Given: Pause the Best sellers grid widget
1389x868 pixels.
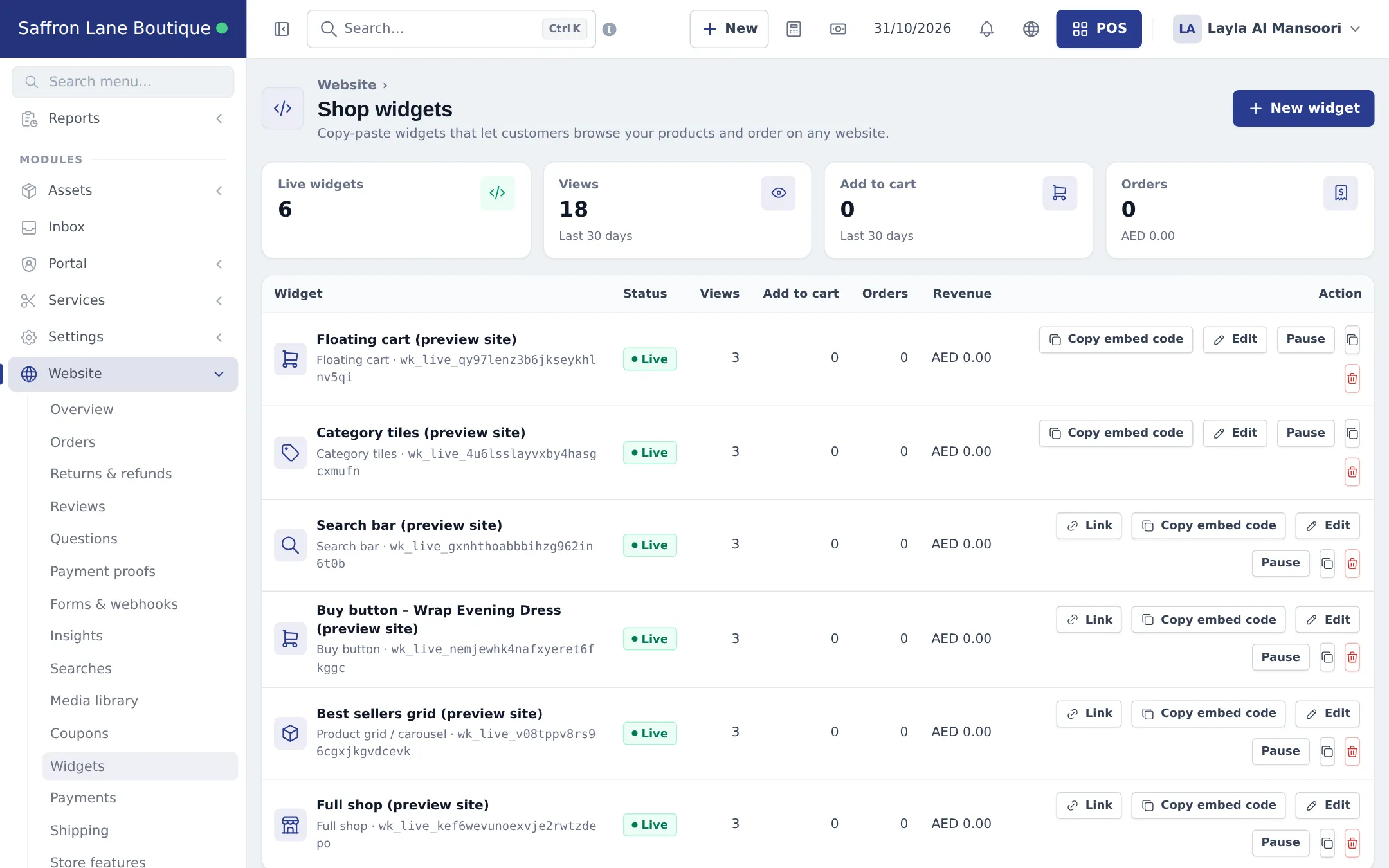Looking at the screenshot, I should tap(1280, 751).
